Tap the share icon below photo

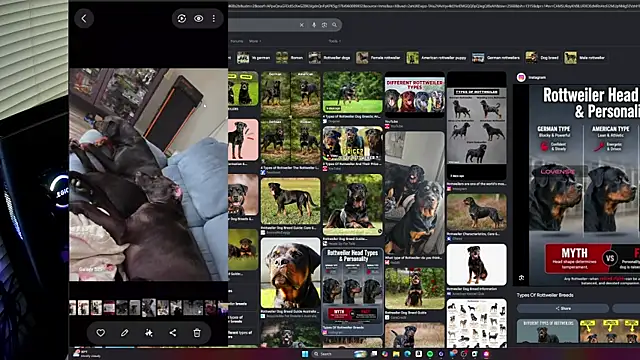[173, 333]
